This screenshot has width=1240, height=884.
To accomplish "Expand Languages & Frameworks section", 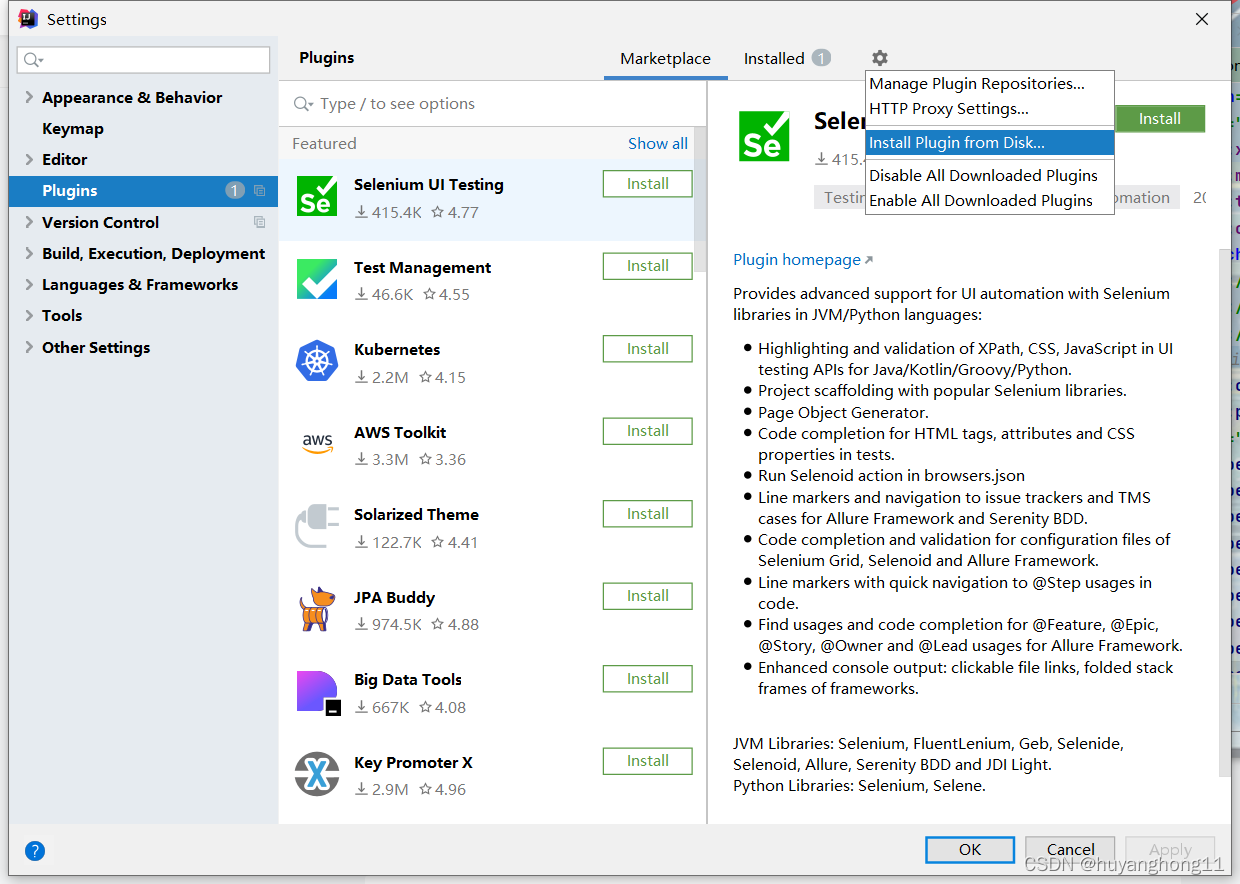I will pos(29,284).
